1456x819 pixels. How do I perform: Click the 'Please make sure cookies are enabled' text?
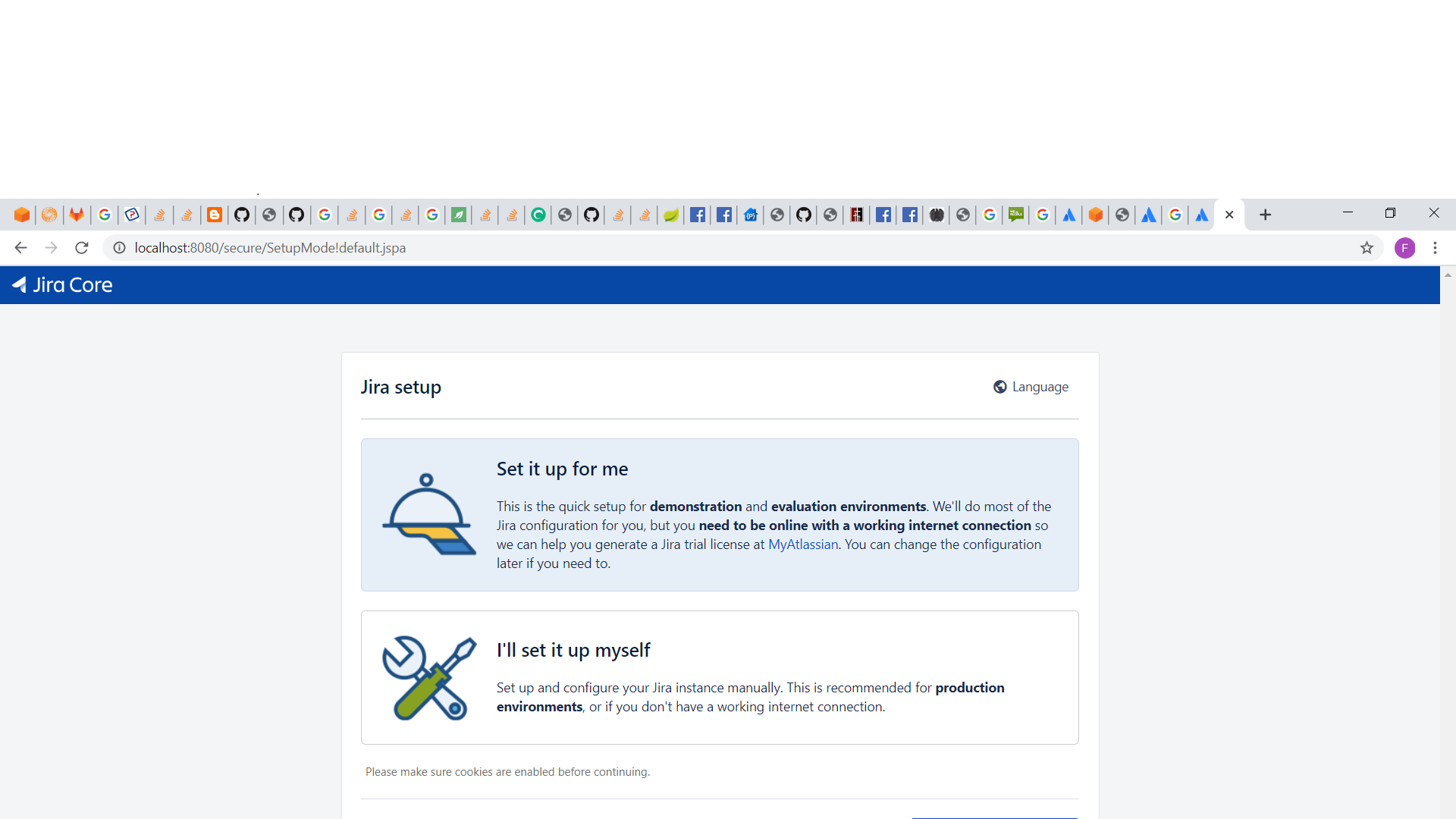[507, 772]
